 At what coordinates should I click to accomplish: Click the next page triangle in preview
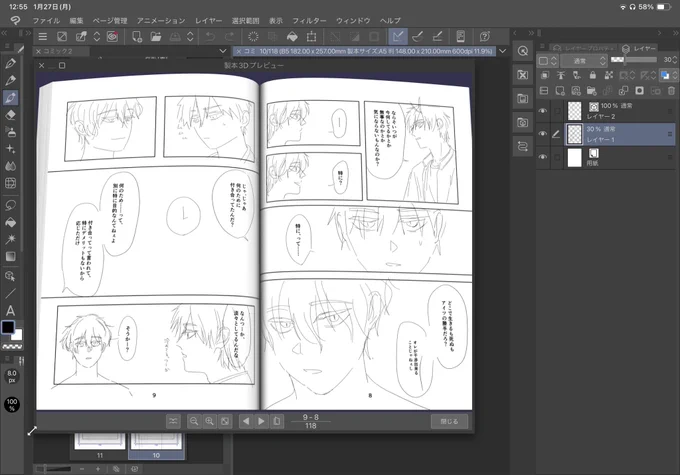click(x=261, y=421)
